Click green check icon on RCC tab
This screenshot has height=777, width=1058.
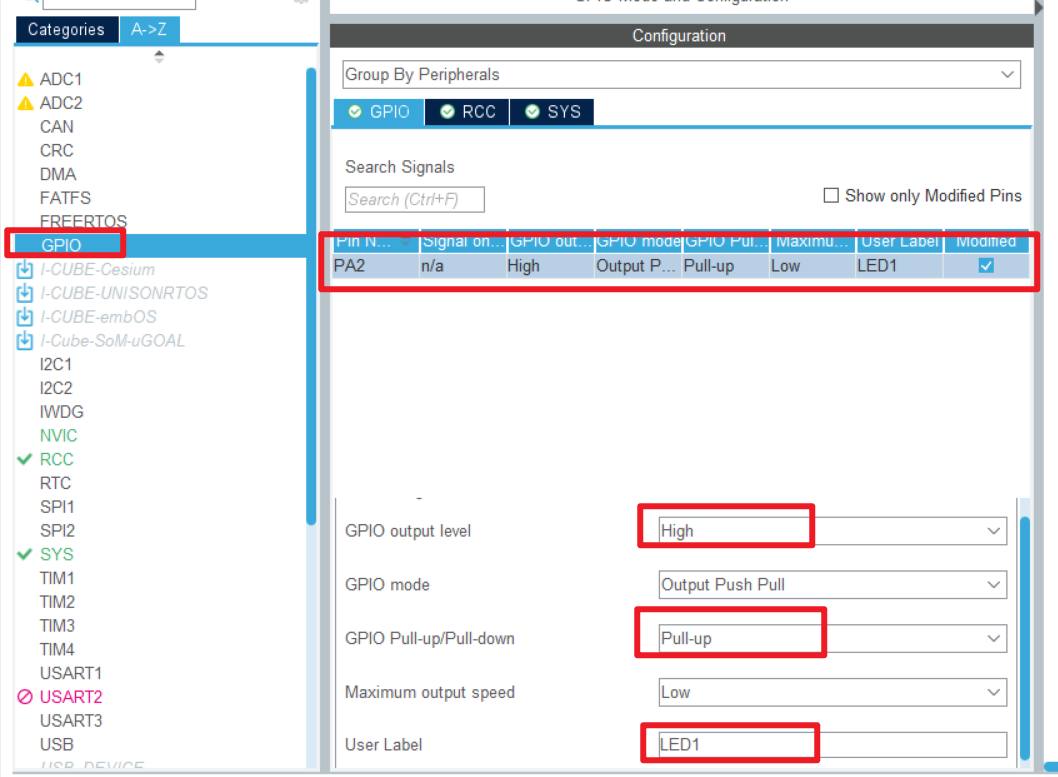coord(447,111)
